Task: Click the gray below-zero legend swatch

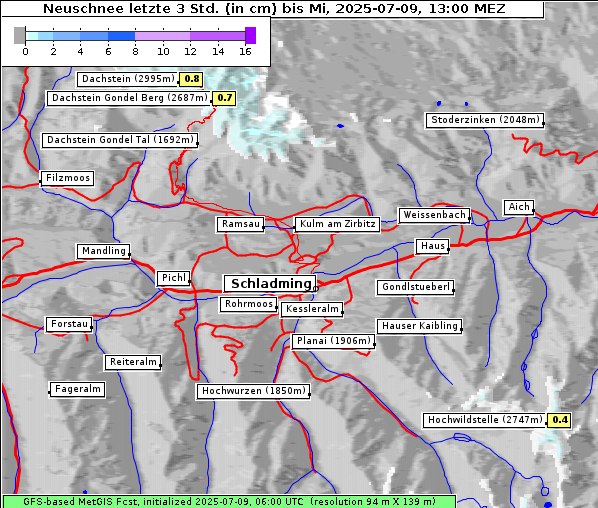Action: tap(19, 35)
